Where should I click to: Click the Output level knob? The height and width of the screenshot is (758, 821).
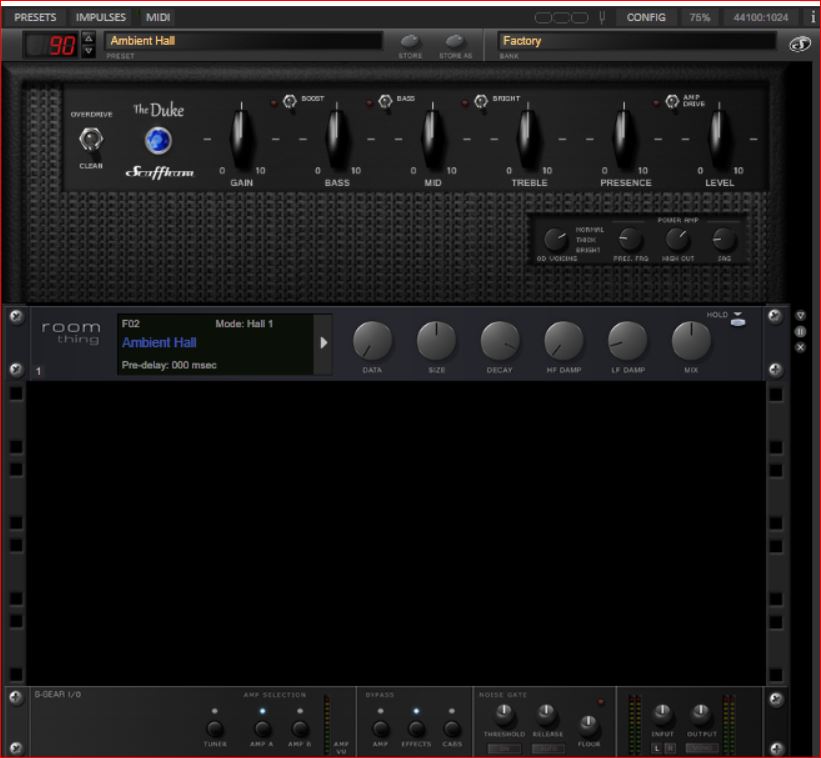coord(701,714)
